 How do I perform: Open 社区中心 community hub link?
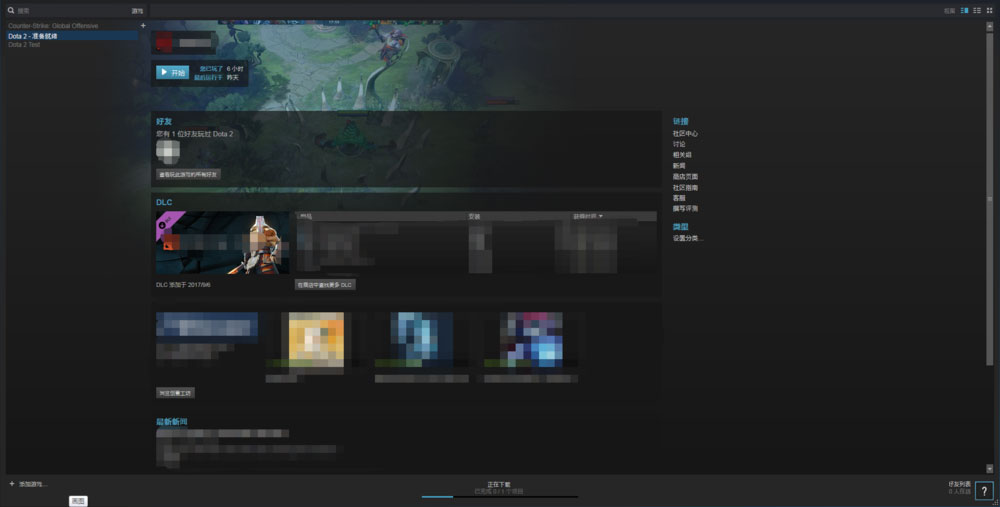pyautogui.click(x=685, y=134)
